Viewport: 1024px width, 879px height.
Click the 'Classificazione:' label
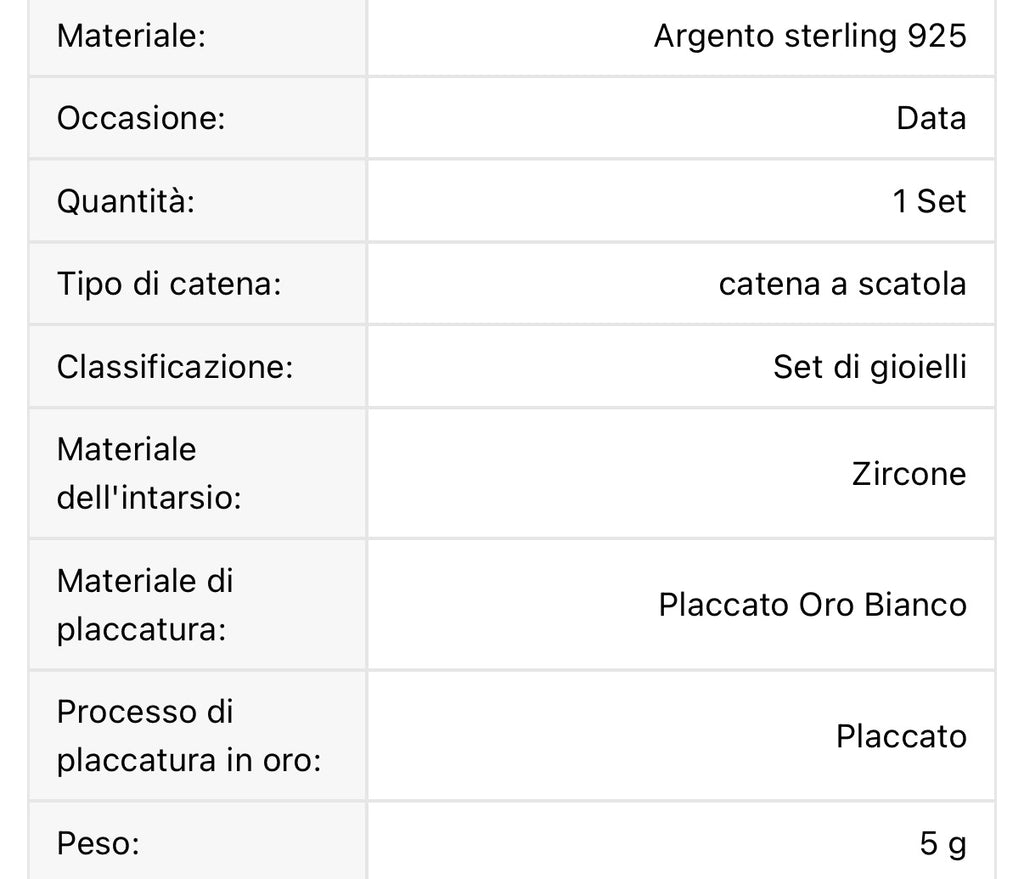coord(174,367)
